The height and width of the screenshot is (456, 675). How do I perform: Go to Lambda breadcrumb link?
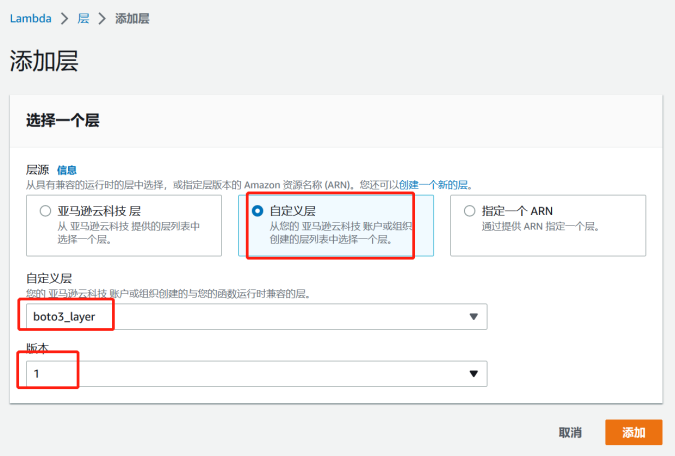(31, 19)
